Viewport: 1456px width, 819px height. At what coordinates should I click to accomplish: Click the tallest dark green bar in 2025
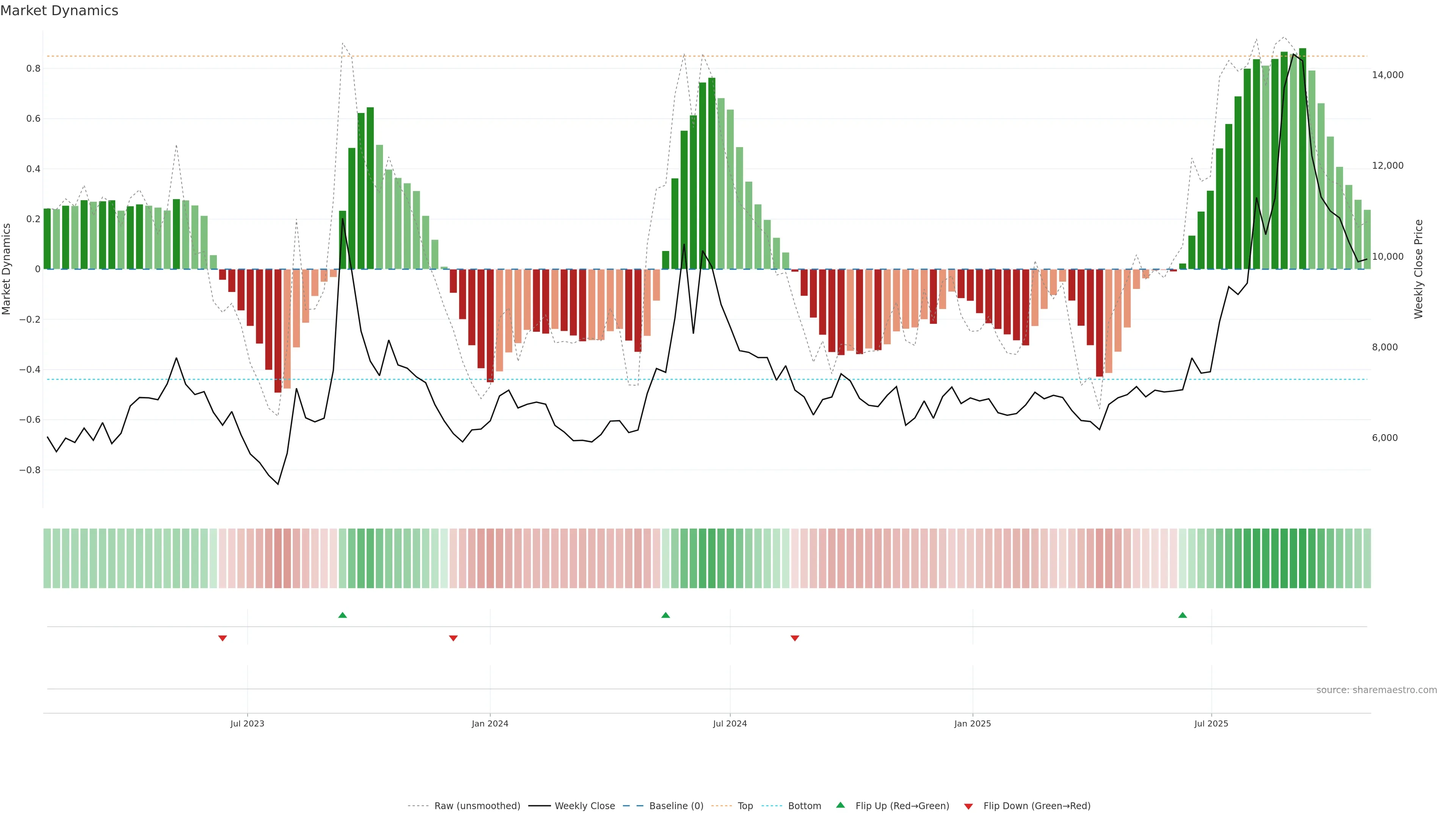(x=1303, y=158)
